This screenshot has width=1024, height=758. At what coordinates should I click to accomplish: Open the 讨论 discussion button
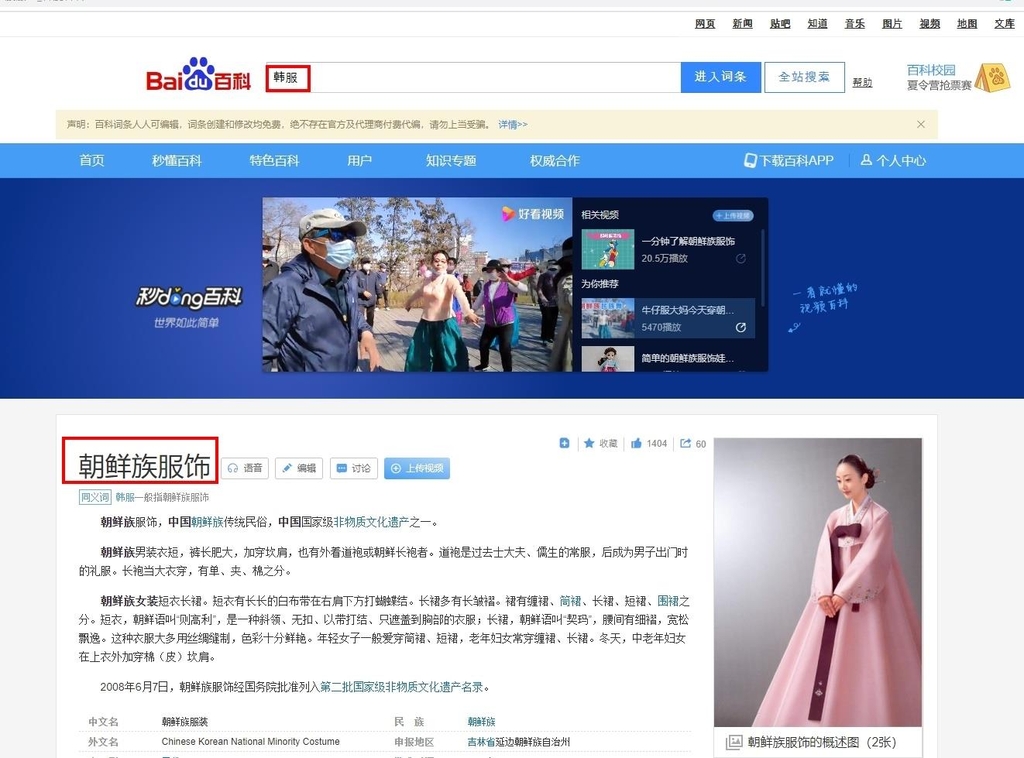click(x=354, y=468)
